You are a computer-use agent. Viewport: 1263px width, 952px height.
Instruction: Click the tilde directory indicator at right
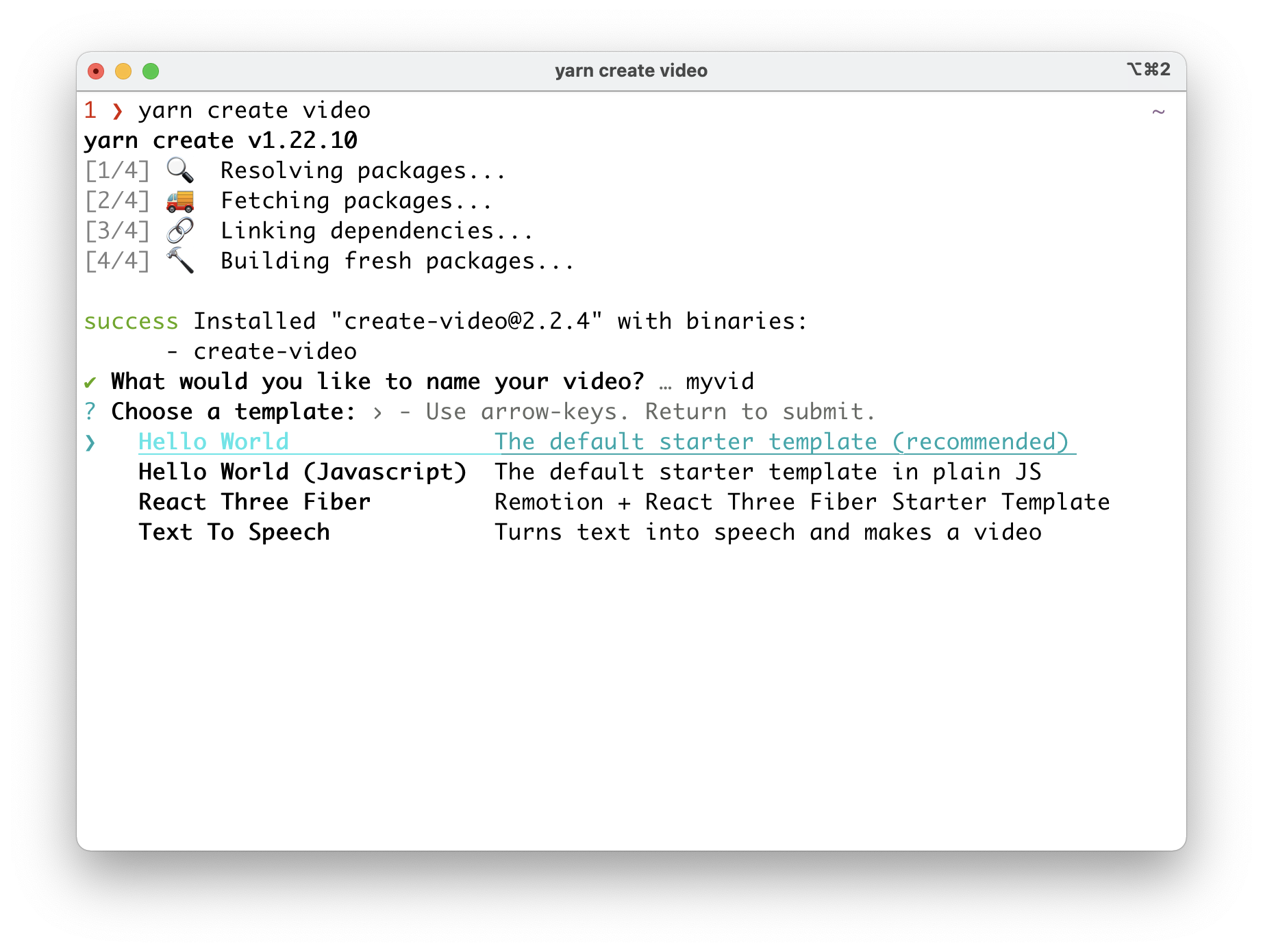pyautogui.click(x=1158, y=111)
